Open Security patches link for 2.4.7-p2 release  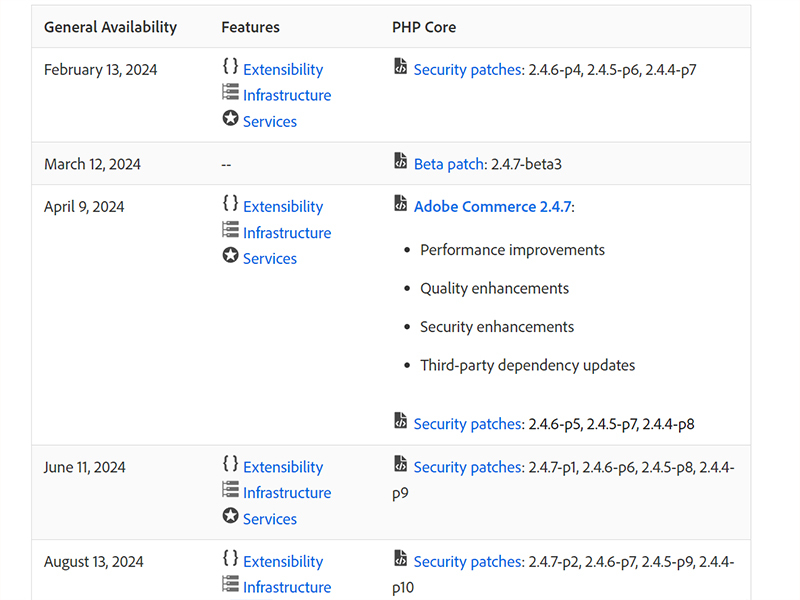pos(467,562)
